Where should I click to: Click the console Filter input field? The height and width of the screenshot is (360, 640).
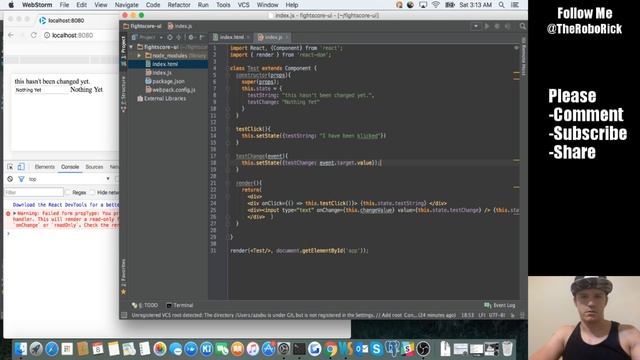[x=34, y=192]
